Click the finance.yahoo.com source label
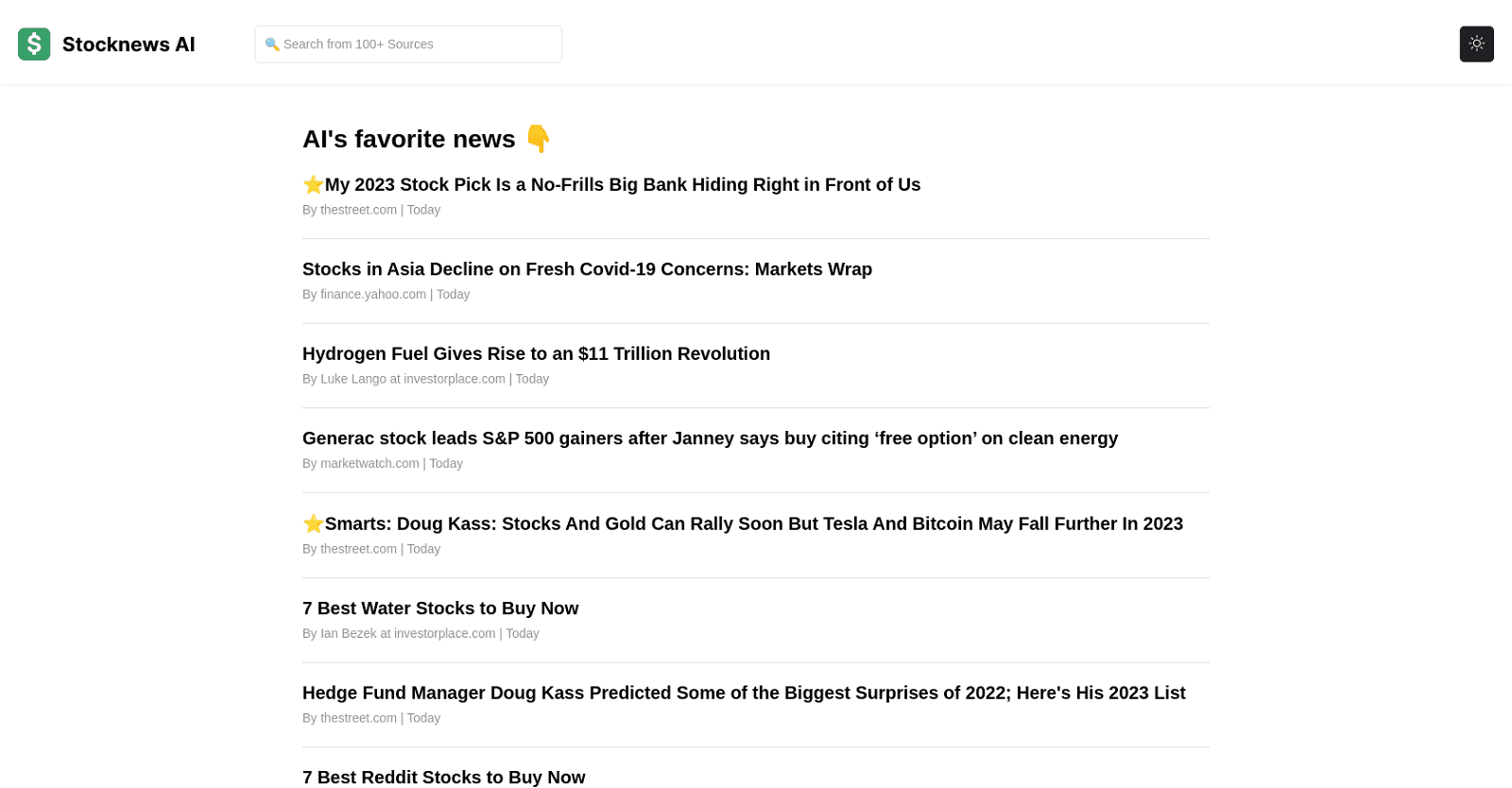 (x=372, y=294)
